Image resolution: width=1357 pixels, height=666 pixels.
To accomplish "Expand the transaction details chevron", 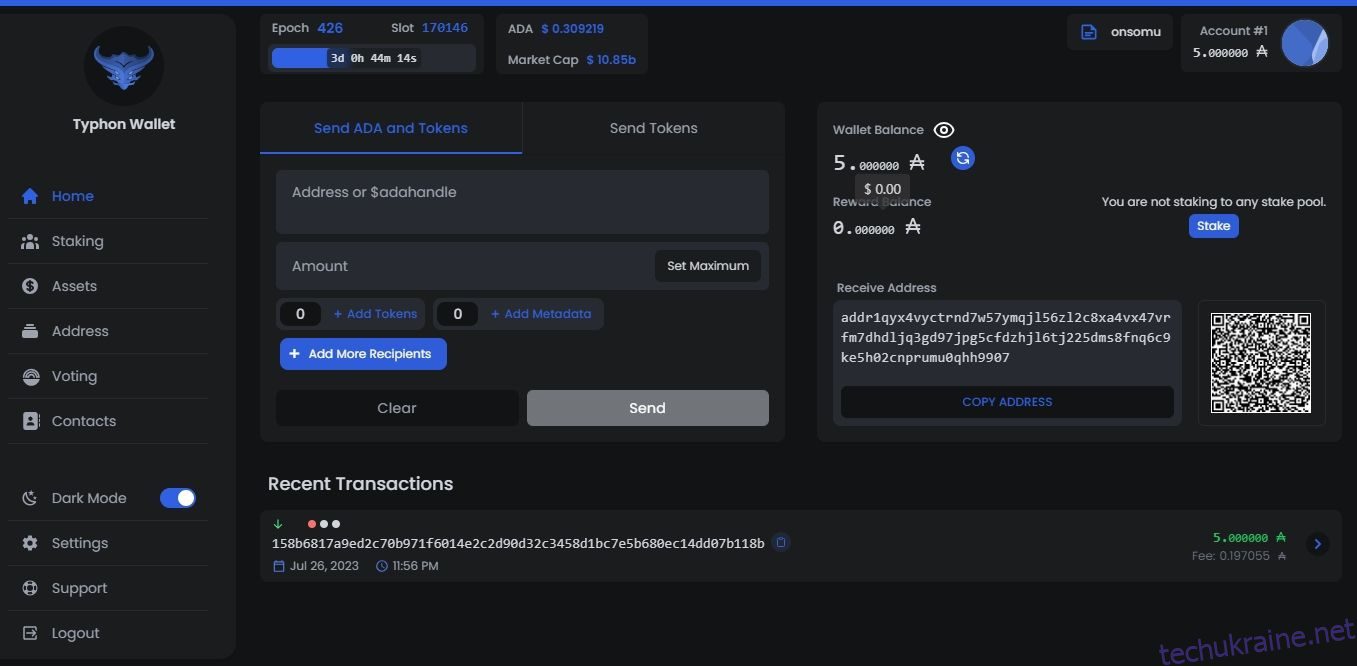I will click(x=1318, y=544).
